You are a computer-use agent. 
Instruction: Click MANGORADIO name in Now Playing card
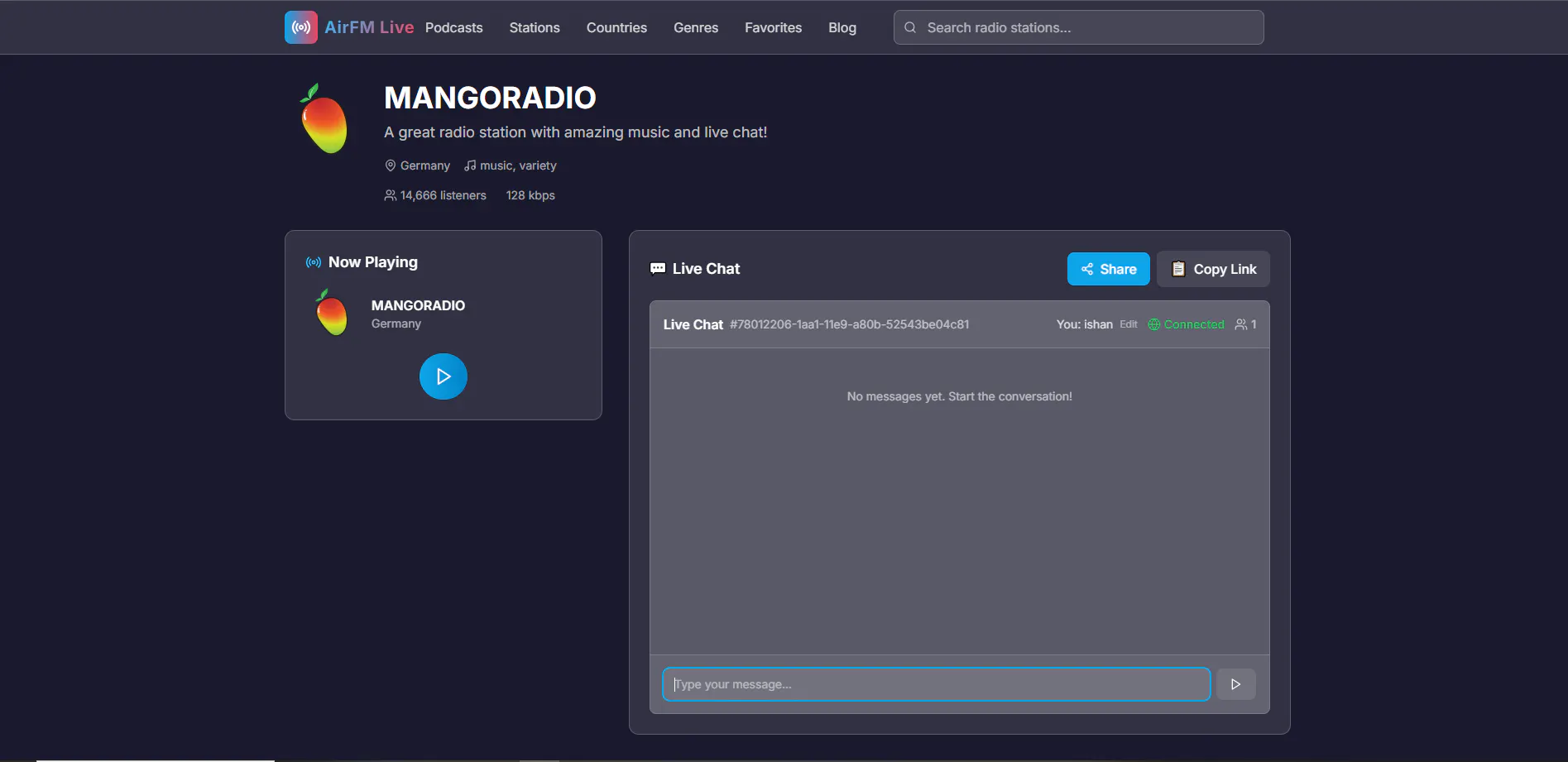418,305
